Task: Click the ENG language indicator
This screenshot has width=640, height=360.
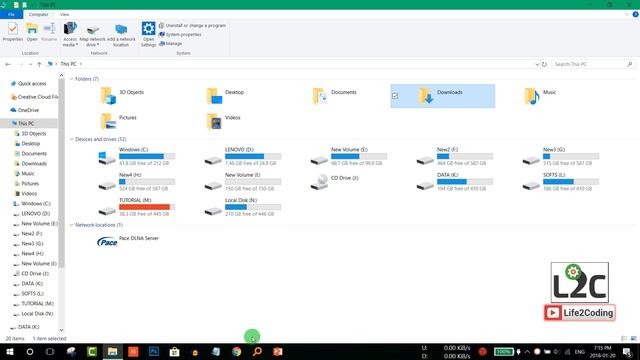Action: 580,352
